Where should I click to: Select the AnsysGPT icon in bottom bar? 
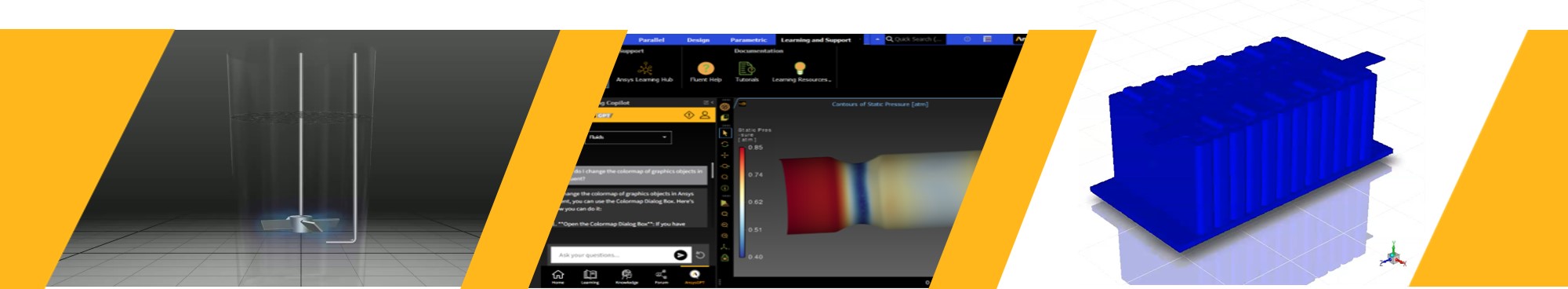click(695, 275)
